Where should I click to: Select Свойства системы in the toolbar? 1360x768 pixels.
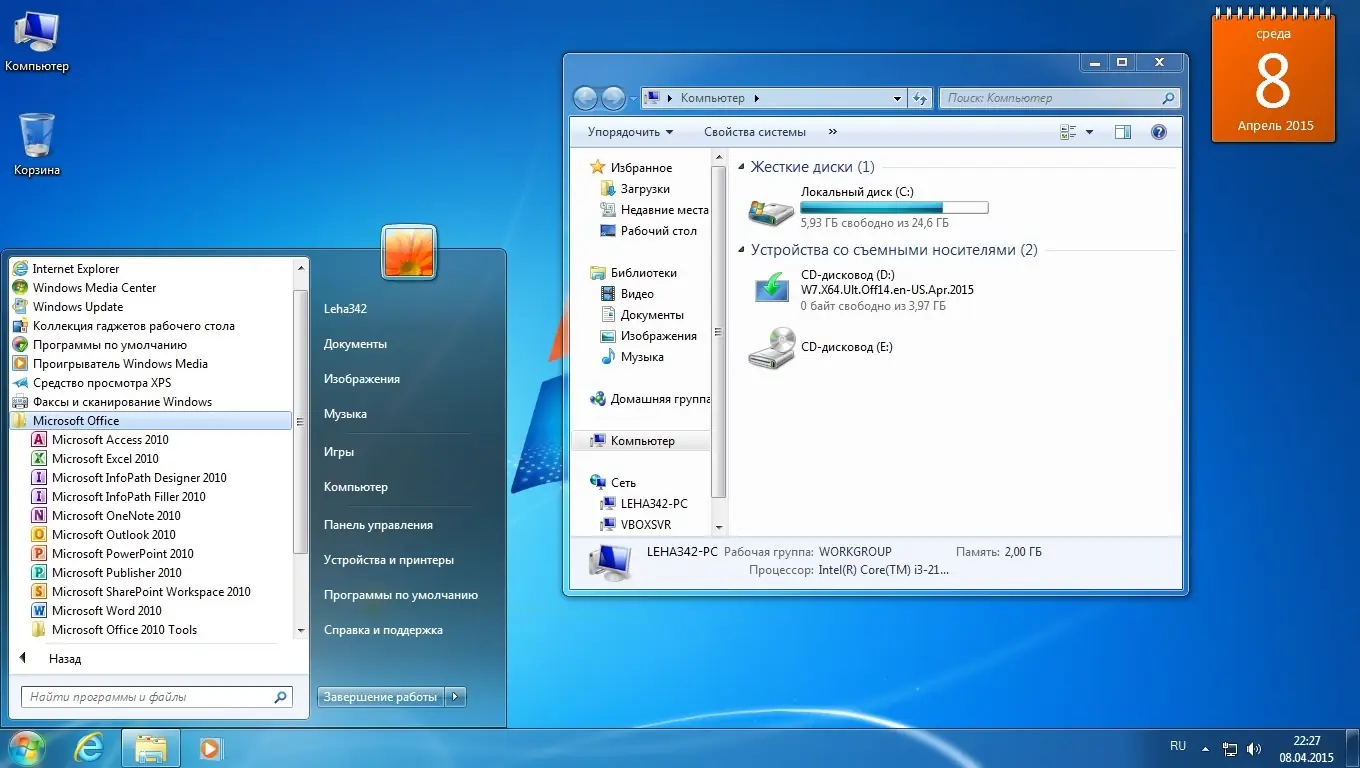click(754, 131)
